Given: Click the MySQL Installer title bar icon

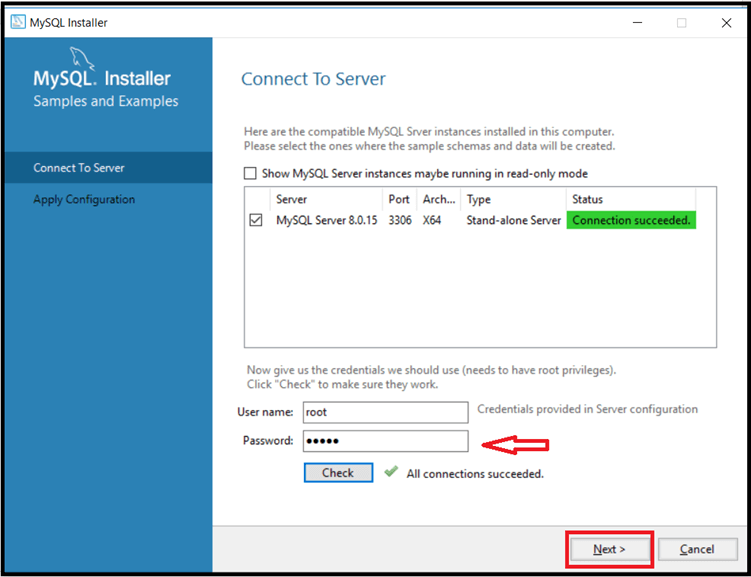Looking at the screenshot, I should pos(18,22).
